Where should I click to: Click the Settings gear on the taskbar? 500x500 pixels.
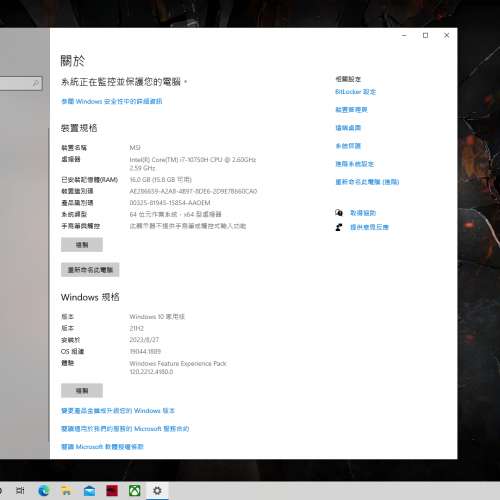pyautogui.click(x=157, y=491)
